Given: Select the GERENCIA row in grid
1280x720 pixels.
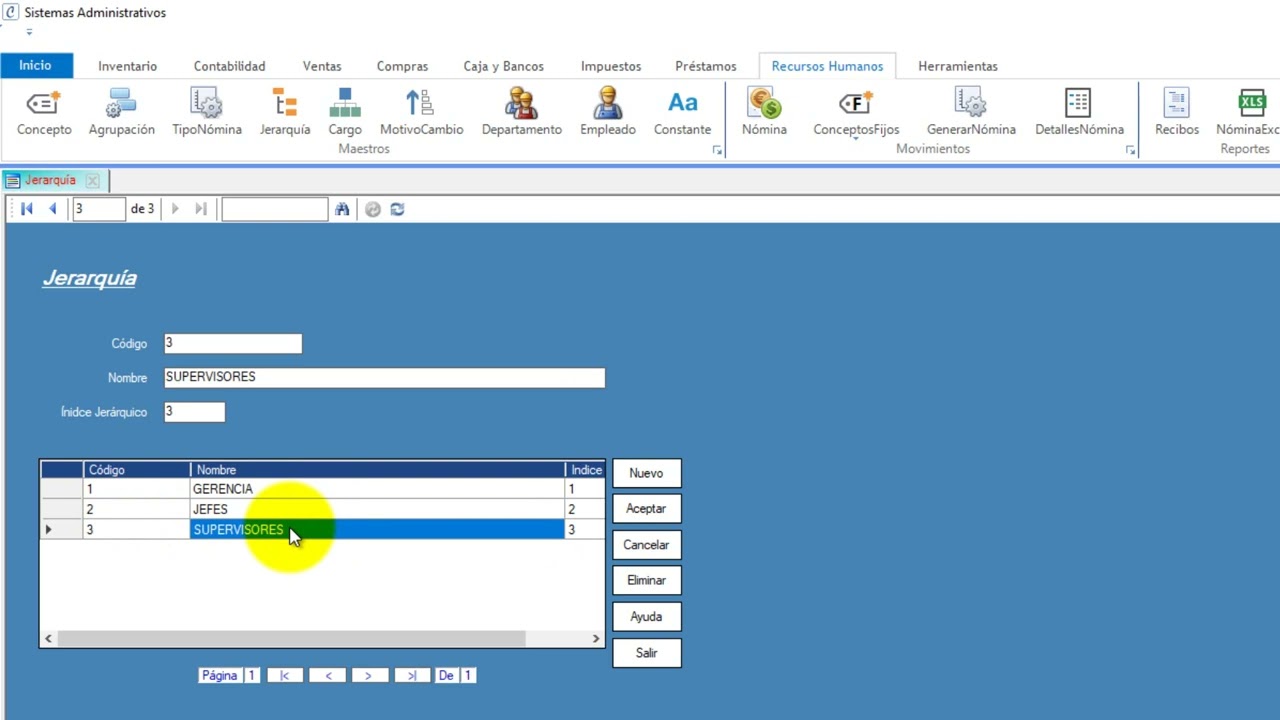Looking at the screenshot, I should coord(322,489).
